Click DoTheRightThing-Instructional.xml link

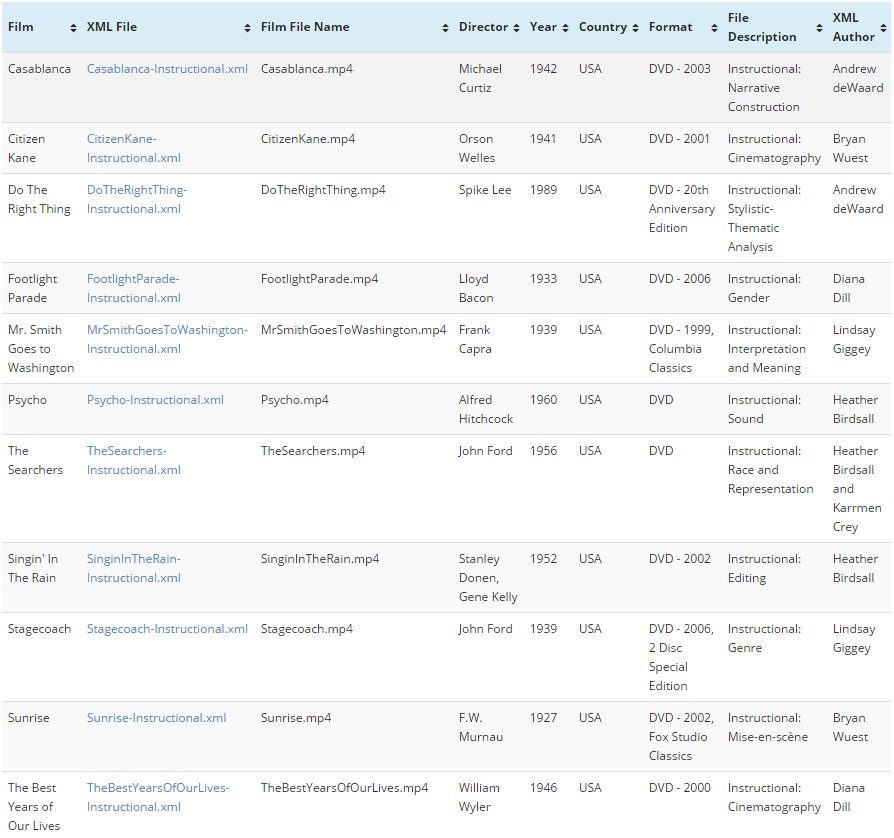[x=136, y=199]
